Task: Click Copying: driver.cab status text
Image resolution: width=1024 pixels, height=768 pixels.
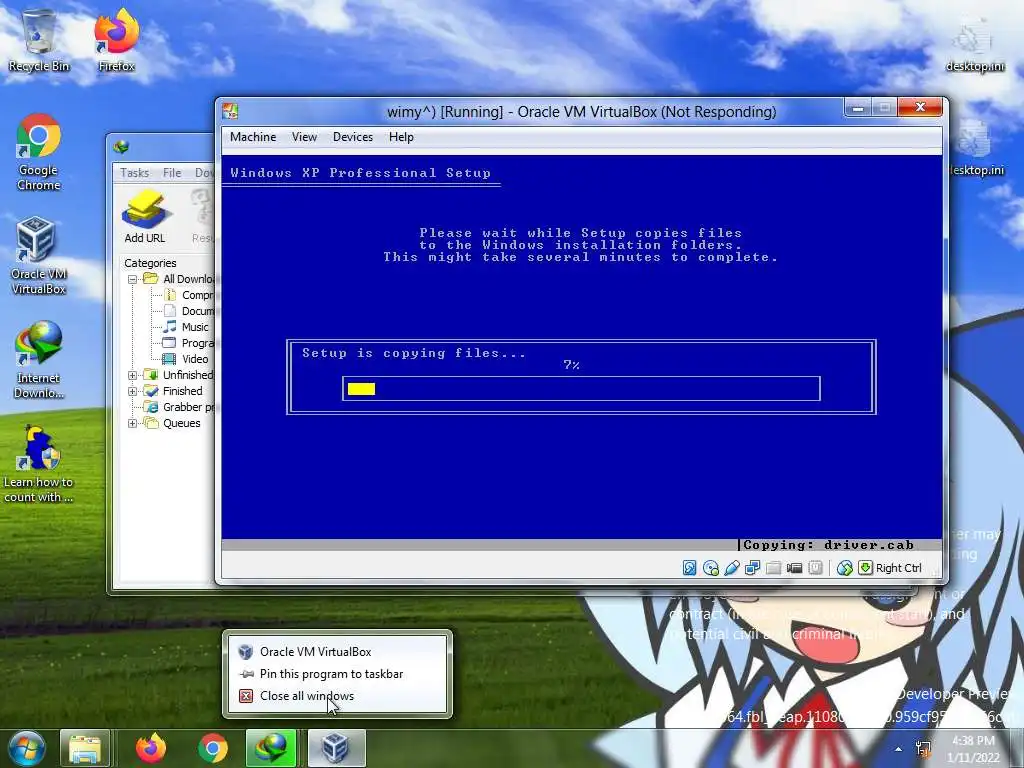Action: (827, 545)
